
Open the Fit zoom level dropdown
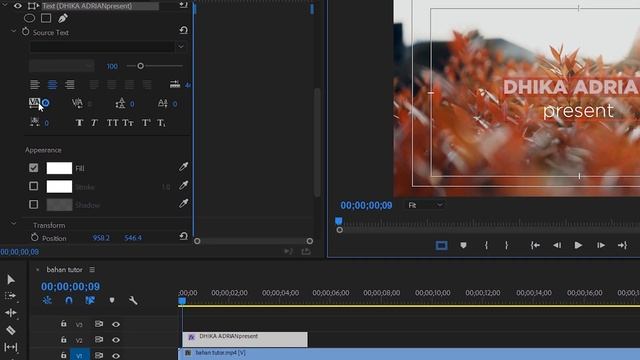(424, 205)
